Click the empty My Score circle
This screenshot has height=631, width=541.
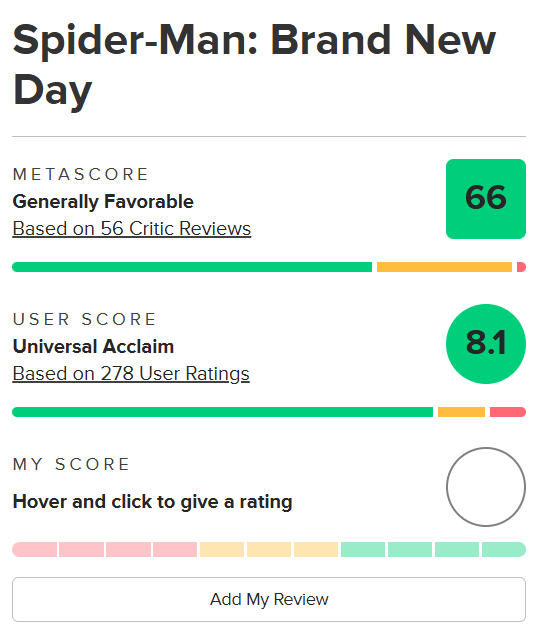click(486, 487)
